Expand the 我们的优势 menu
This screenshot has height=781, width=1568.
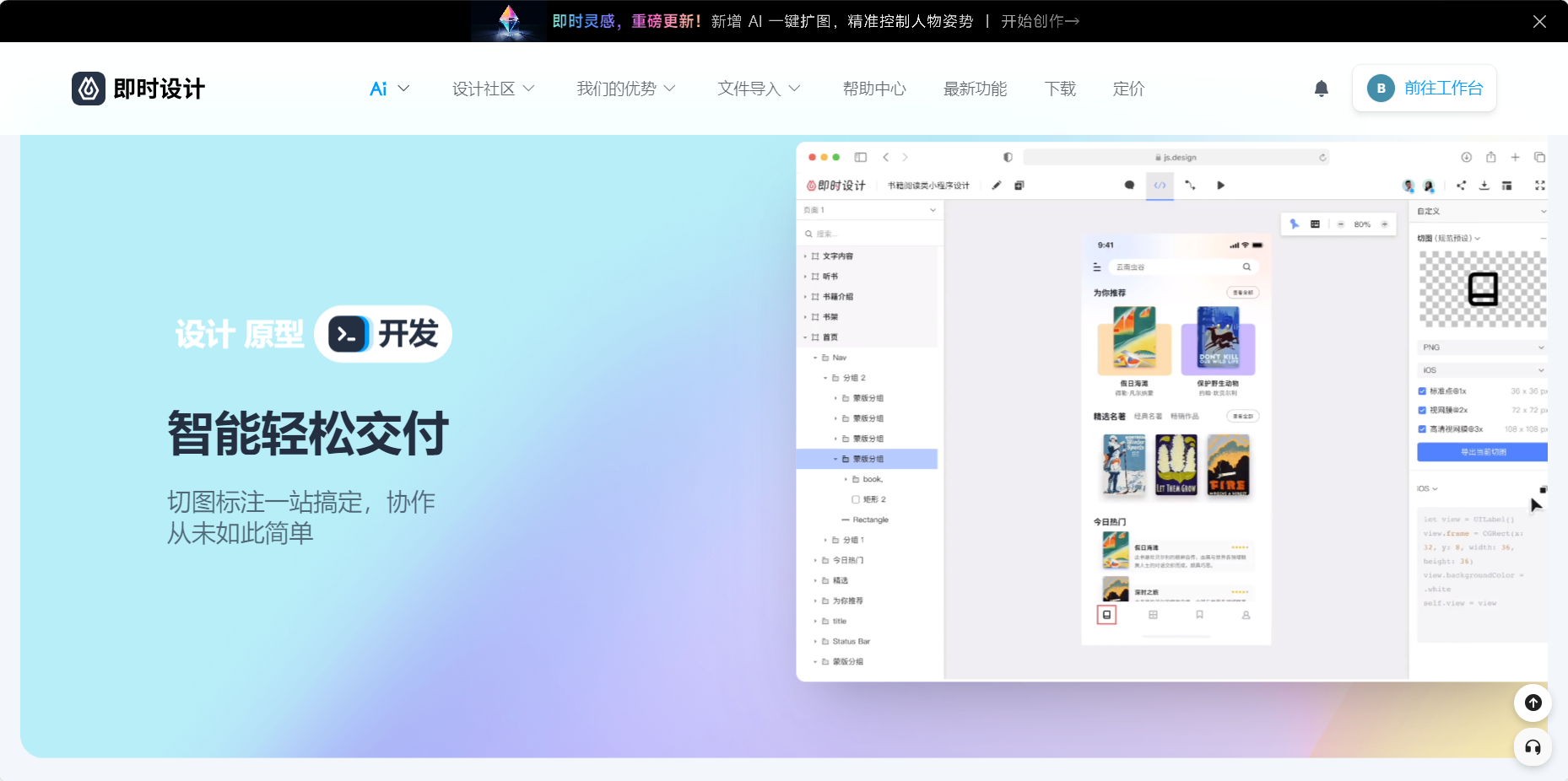pos(625,89)
